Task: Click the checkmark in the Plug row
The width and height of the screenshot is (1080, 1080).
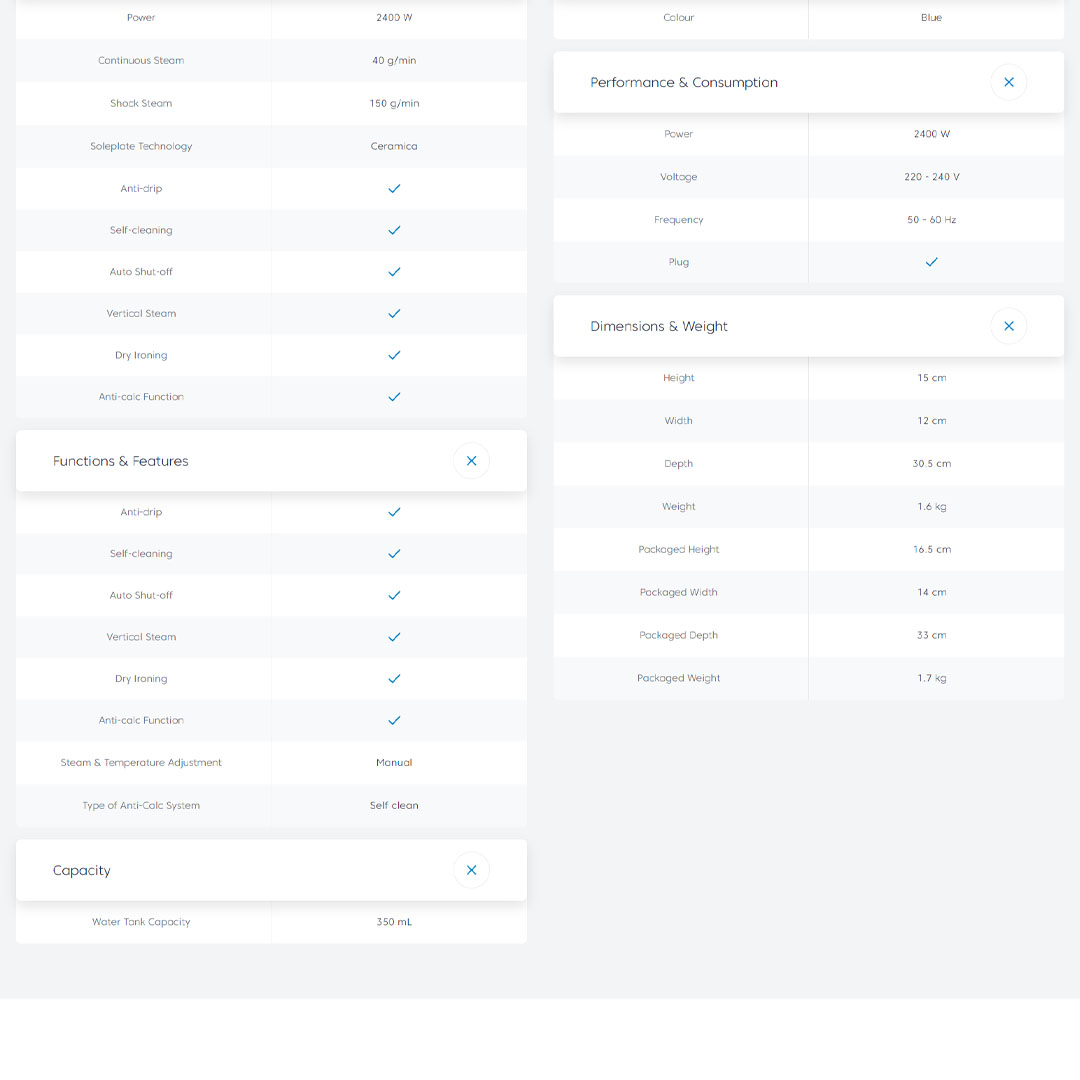Action: tap(931, 262)
